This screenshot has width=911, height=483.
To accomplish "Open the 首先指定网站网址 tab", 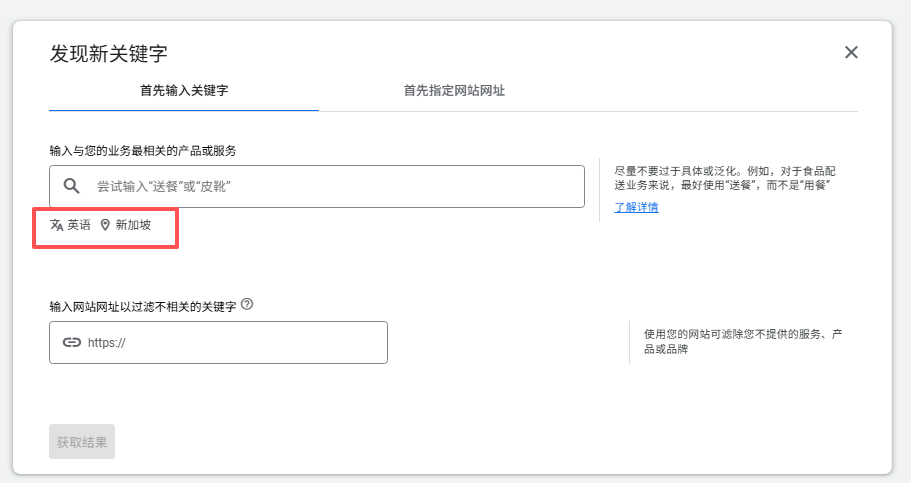I will coord(454,91).
